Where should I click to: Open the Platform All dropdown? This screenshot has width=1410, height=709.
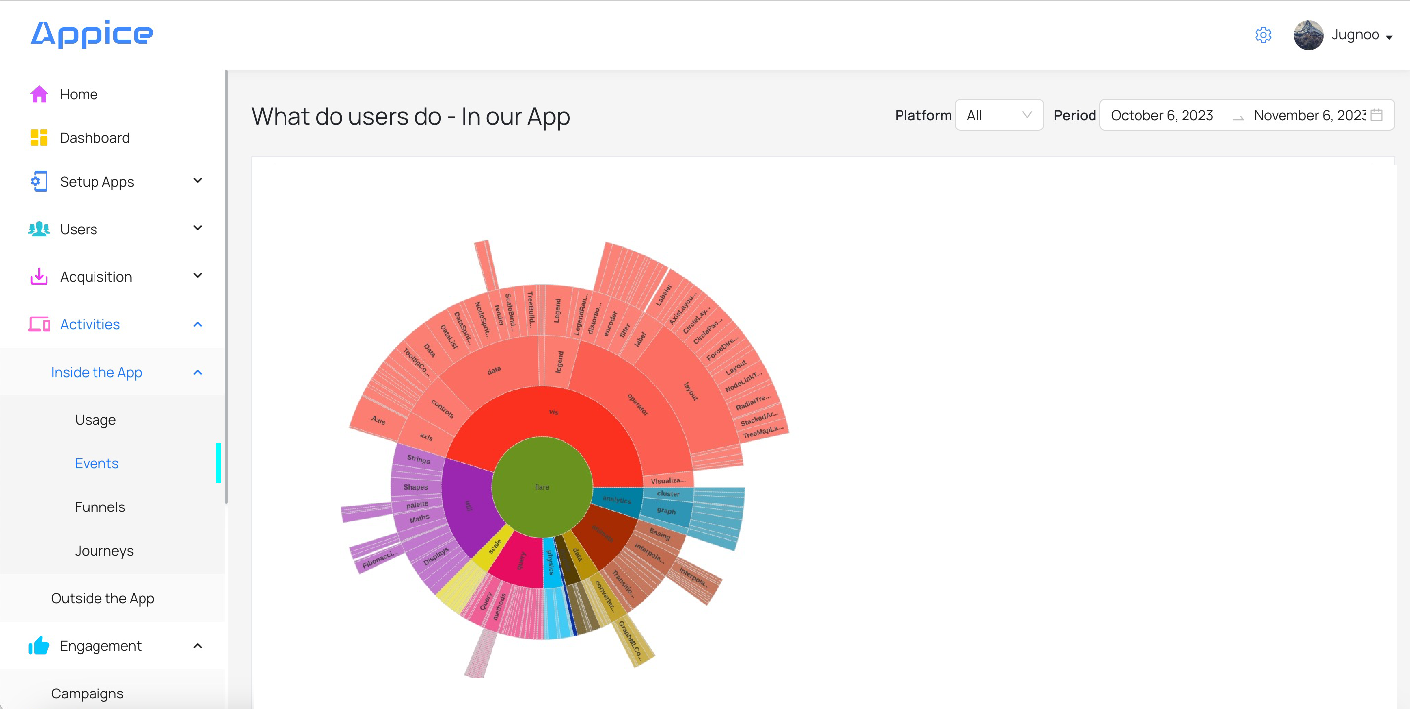999,115
